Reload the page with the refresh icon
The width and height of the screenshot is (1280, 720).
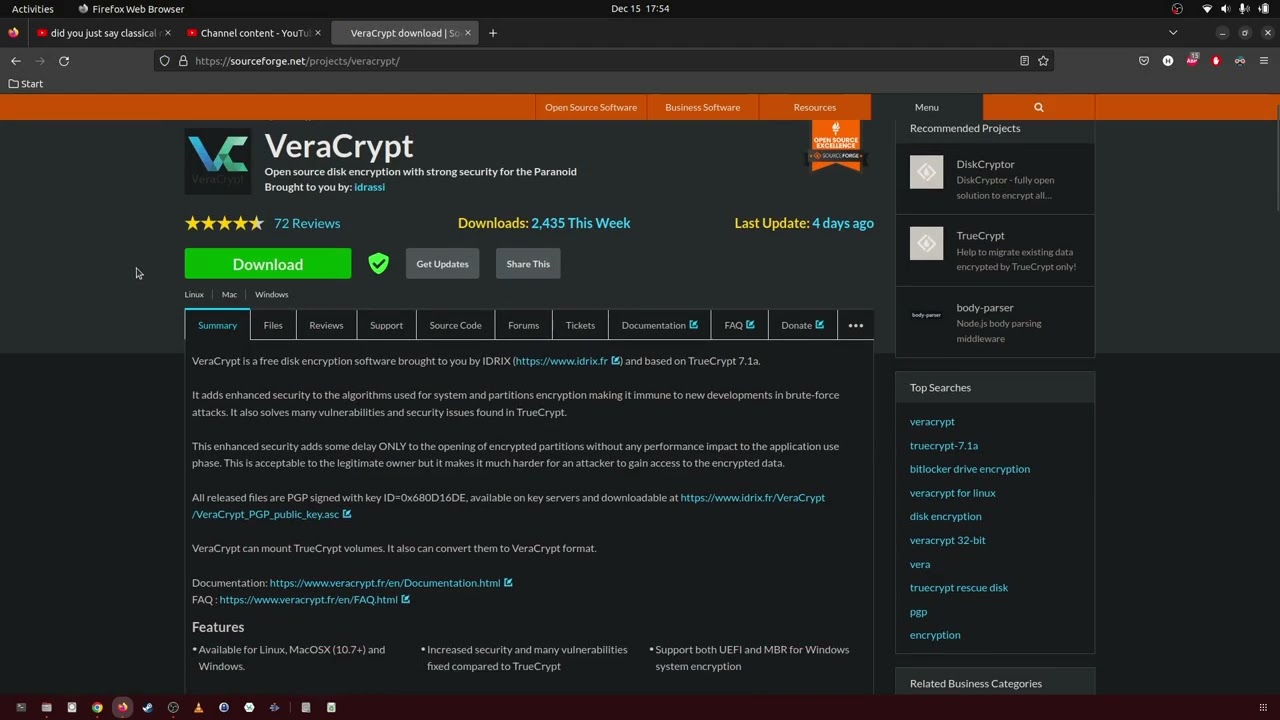click(64, 61)
